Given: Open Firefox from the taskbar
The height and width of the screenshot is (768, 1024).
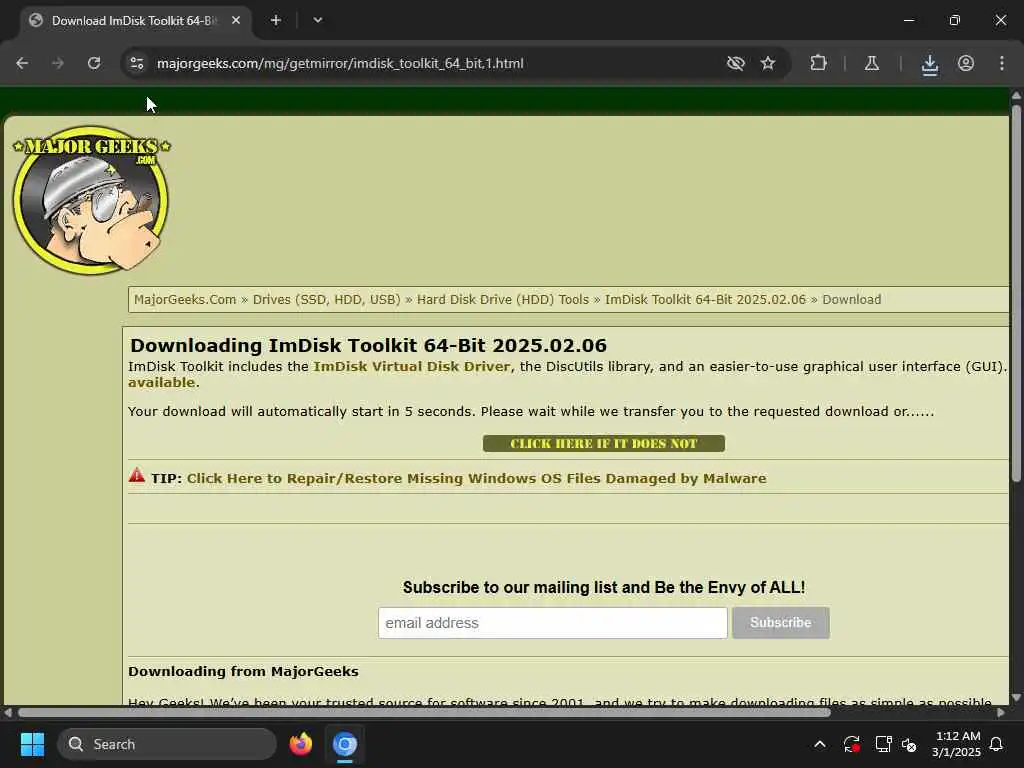Looking at the screenshot, I should [301, 744].
